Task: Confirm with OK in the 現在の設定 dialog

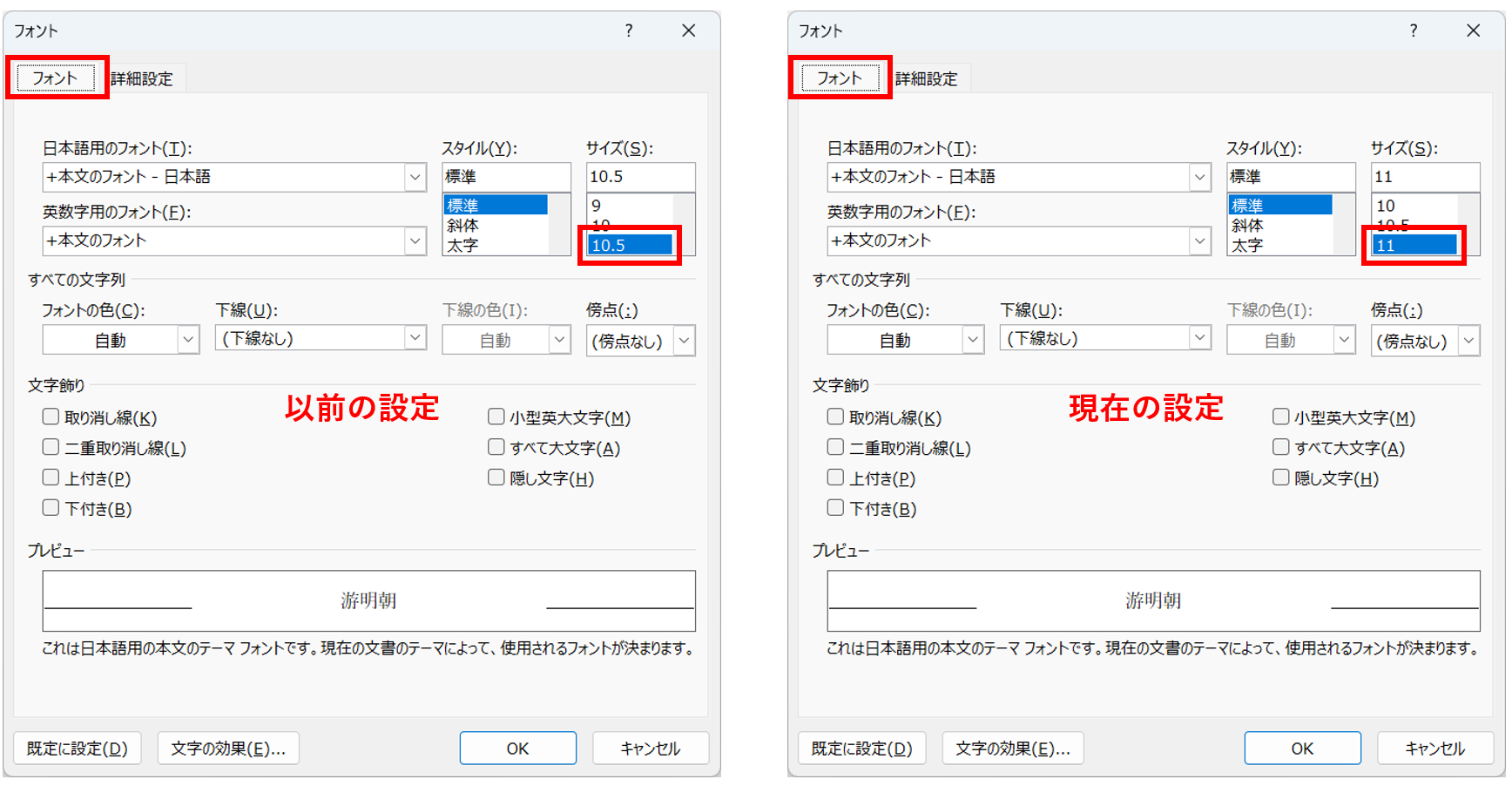Action: [x=1302, y=749]
